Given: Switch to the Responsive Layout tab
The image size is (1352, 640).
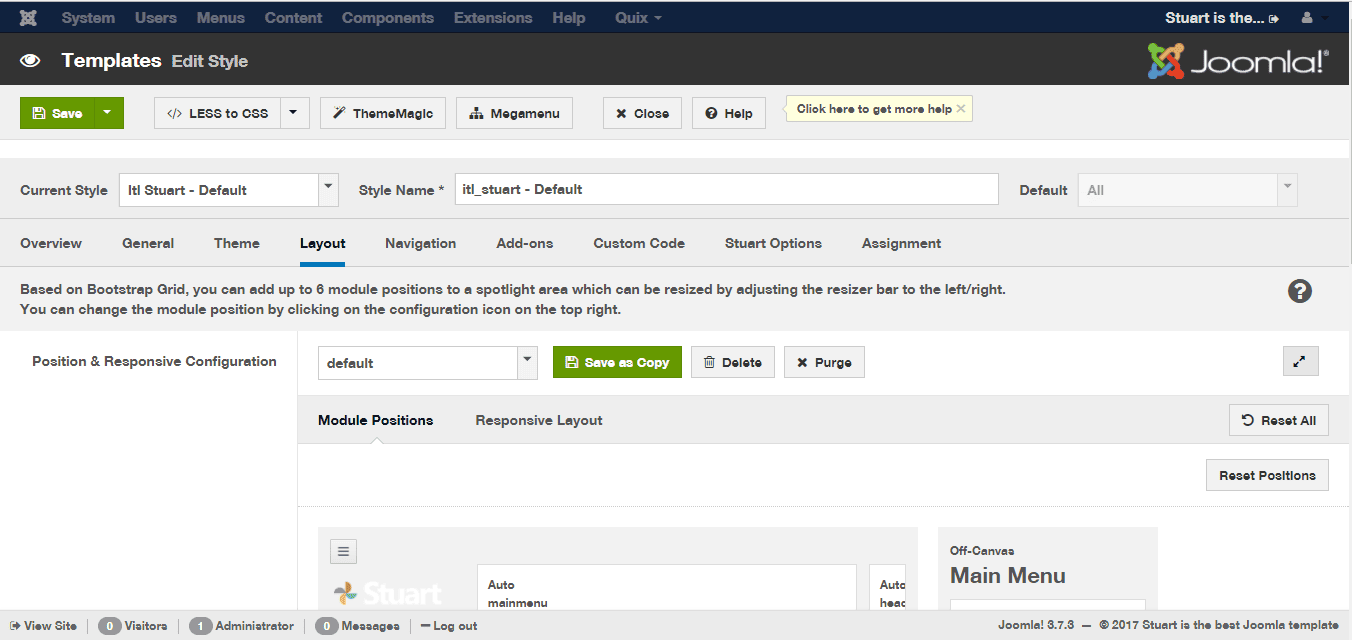Looking at the screenshot, I should 538,420.
